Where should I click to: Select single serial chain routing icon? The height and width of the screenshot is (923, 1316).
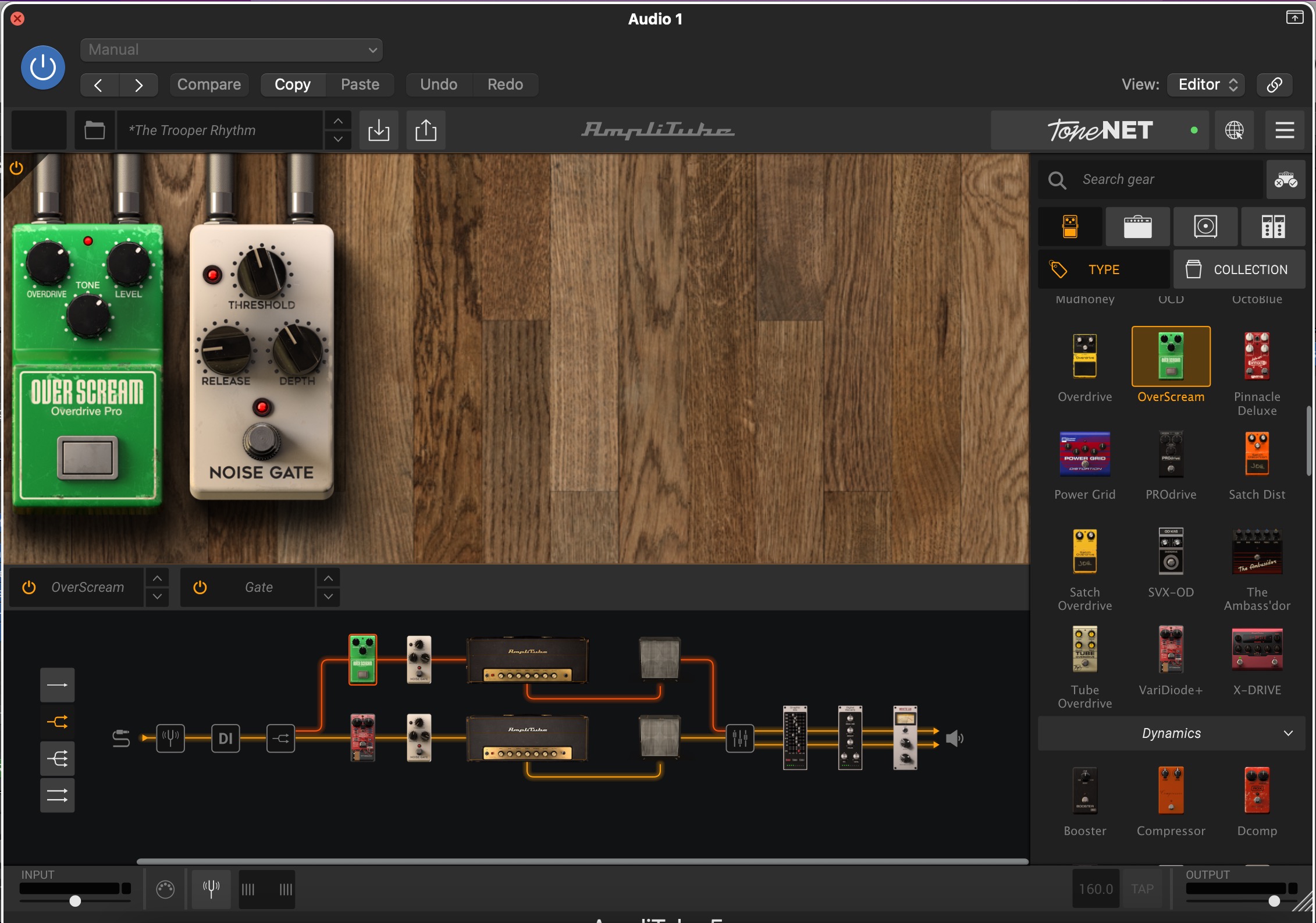click(57, 685)
